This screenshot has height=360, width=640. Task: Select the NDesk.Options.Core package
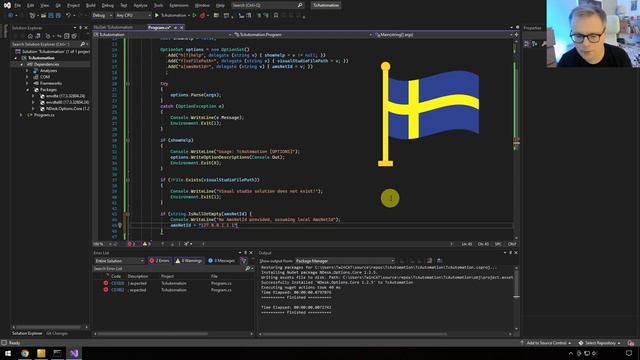pos(65,109)
